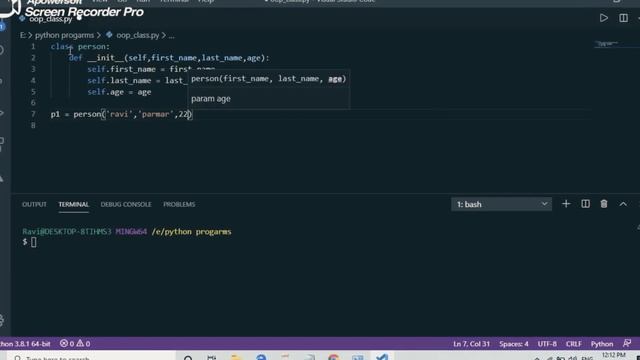Select the oop_class.py editor tab
This screenshot has height=360, width=640.
coord(50,19)
